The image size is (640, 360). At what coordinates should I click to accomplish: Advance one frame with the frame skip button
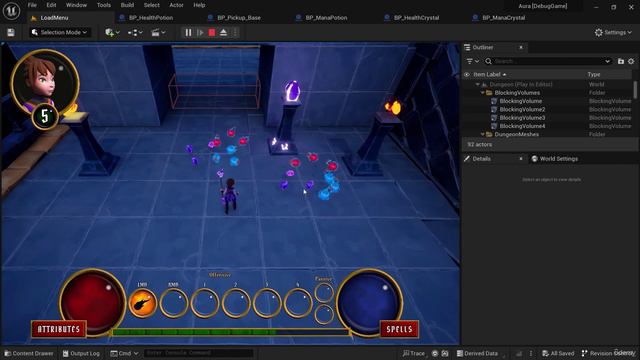pyautogui.click(x=200, y=33)
